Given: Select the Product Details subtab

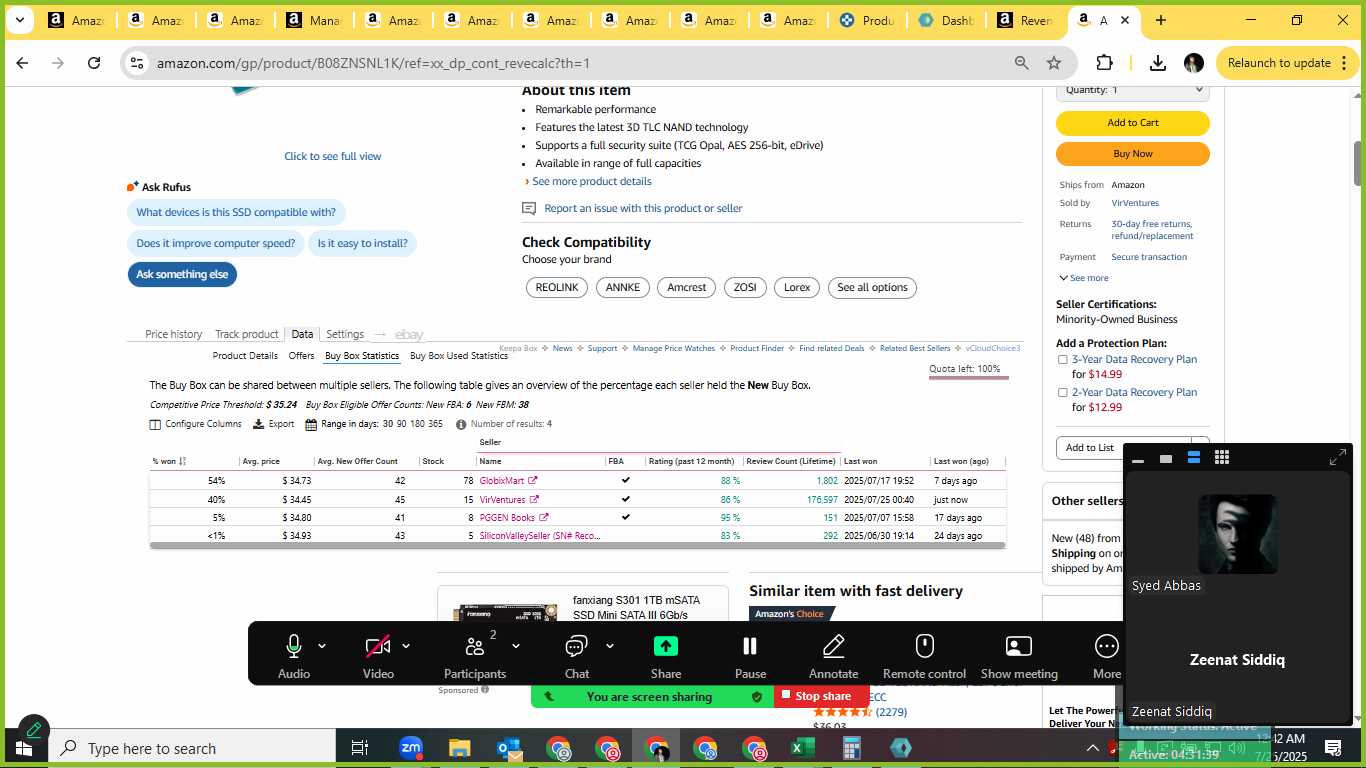Looking at the screenshot, I should coord(245,356).
